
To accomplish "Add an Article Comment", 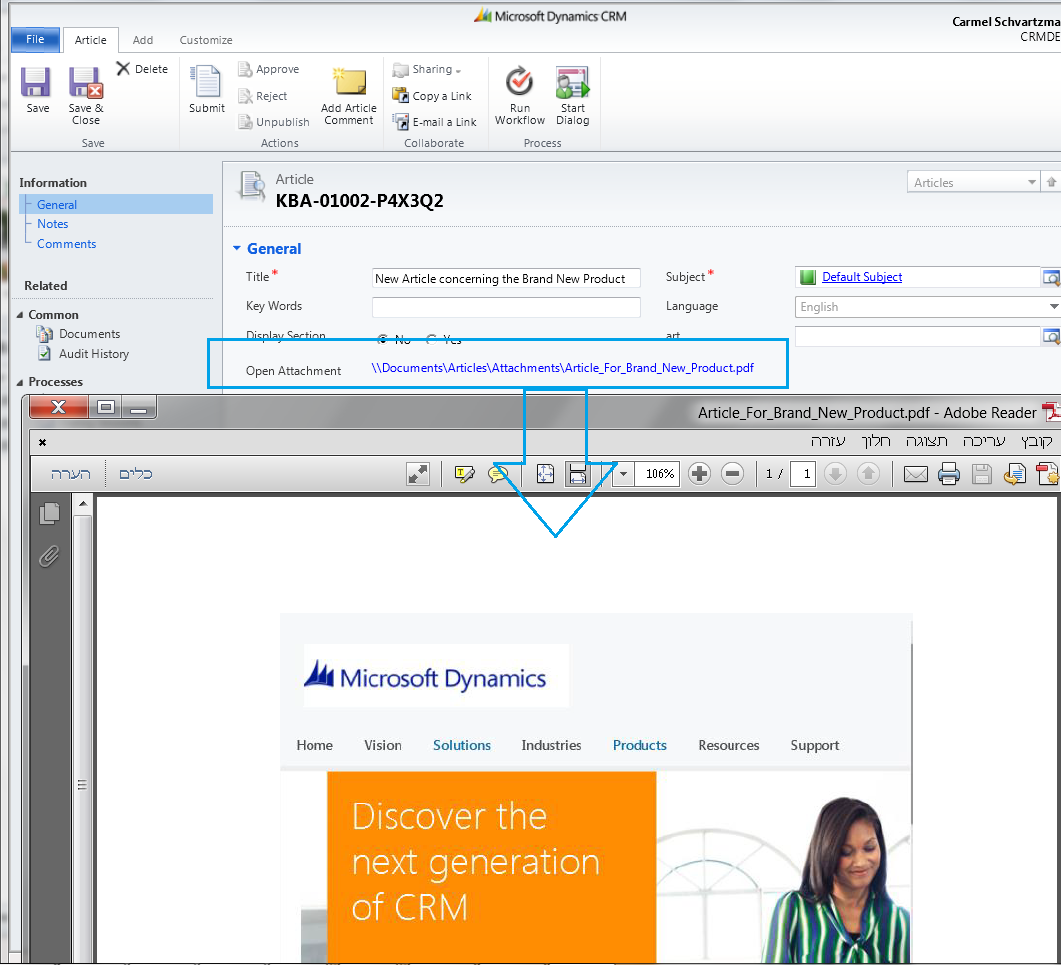I will pyautogui.click(x=348, y=96).
